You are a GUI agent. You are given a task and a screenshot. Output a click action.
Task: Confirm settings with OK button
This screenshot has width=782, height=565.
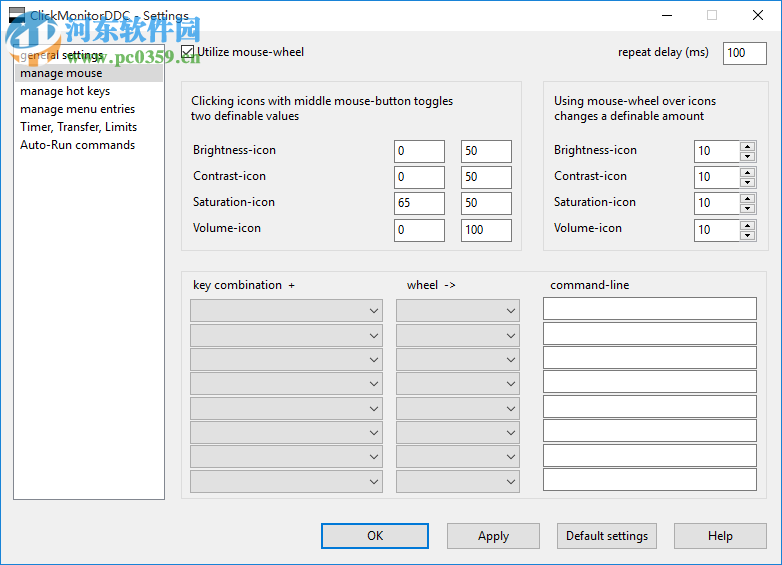(x=375, y=536)
